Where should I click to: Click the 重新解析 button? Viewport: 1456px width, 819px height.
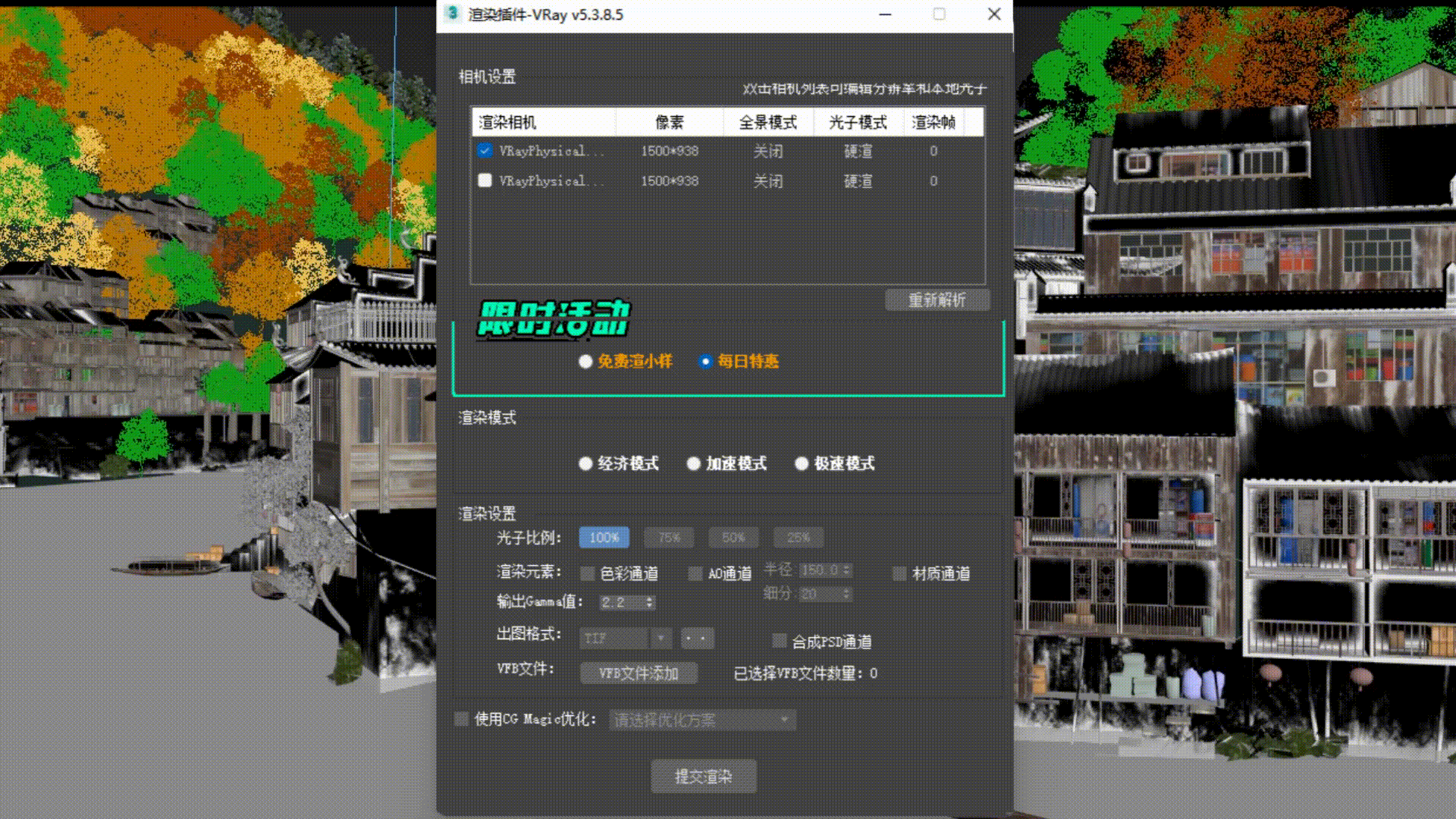937,300
